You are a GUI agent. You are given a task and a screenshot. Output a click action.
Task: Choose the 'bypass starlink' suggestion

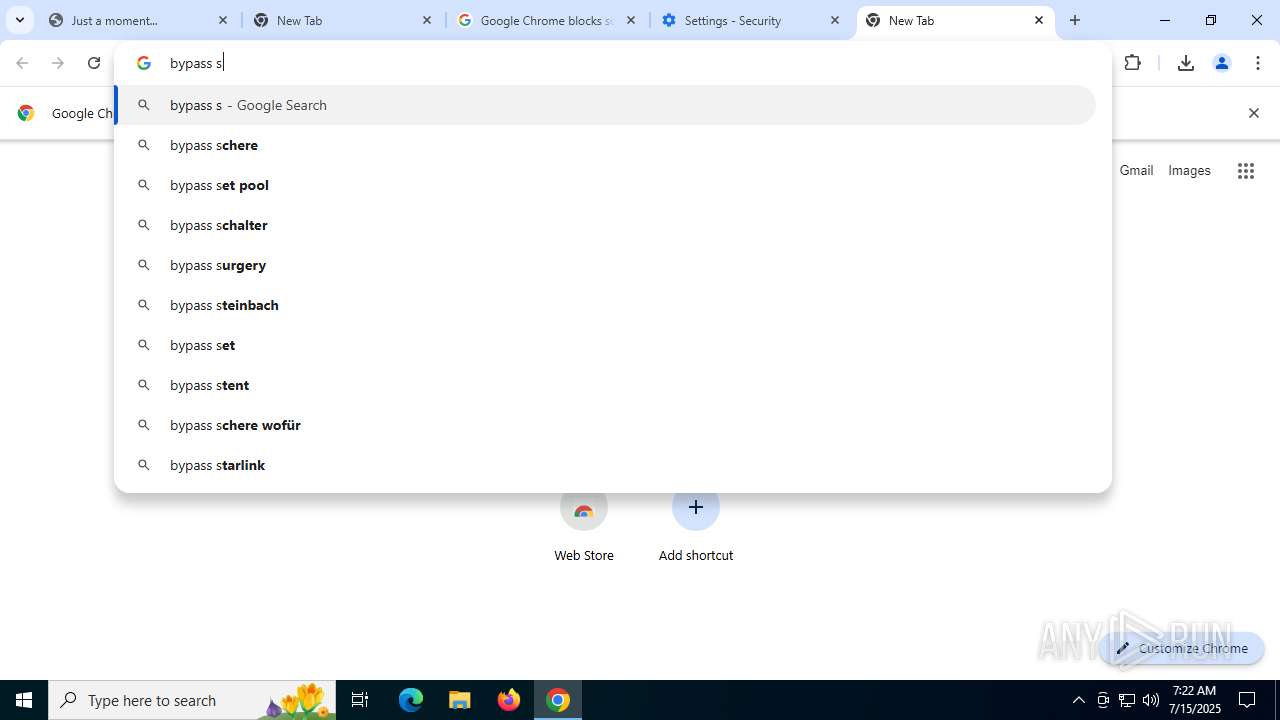[605, 465]
